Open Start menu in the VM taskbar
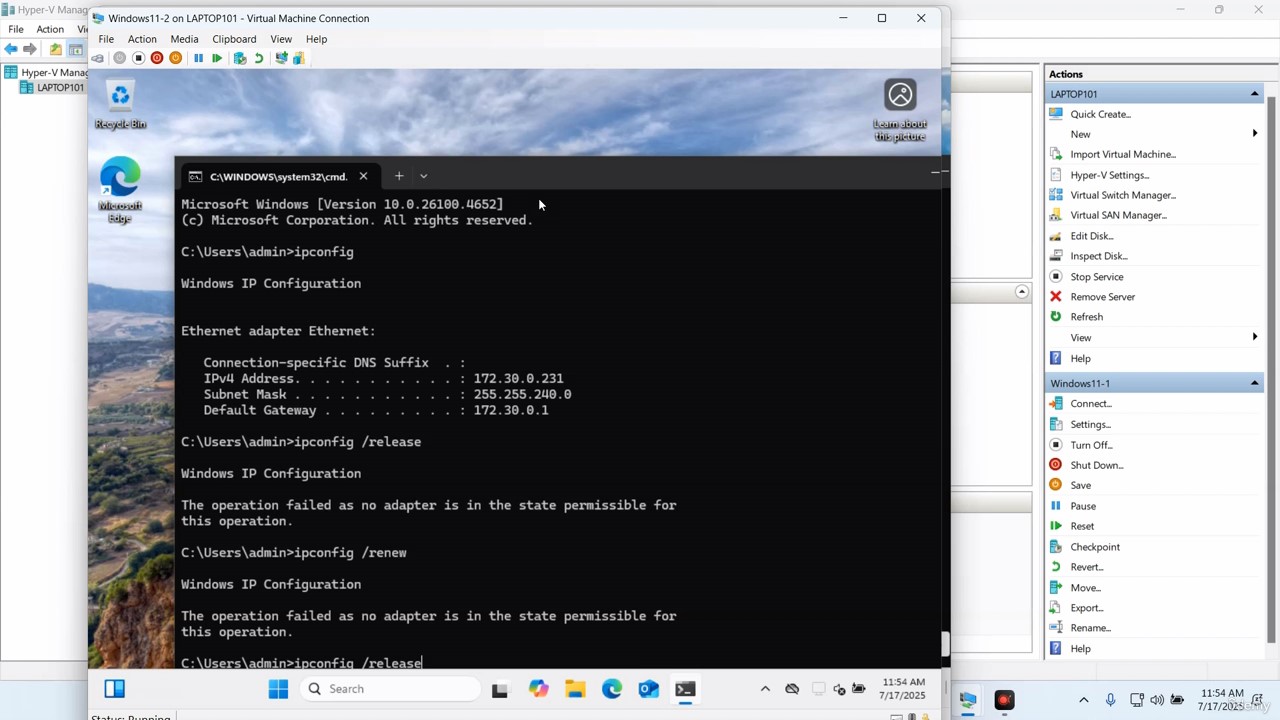Image resolution: width=1280 pixels, height=720 pixels. [x=278, y=689]
